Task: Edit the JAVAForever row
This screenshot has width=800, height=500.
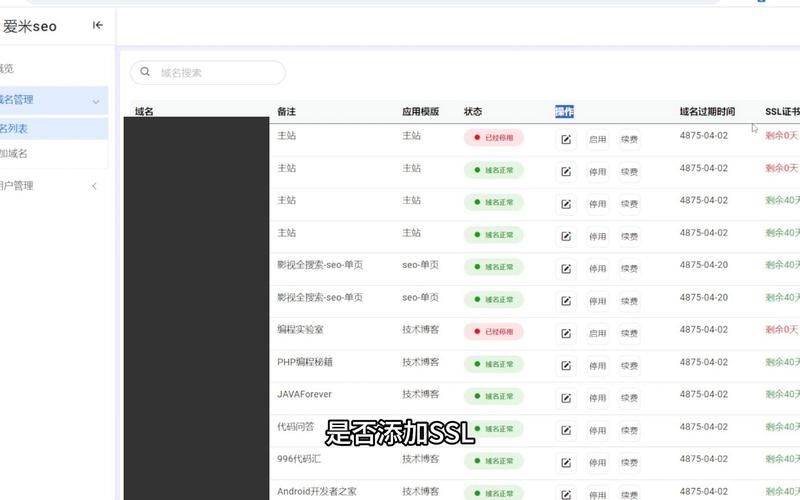Action: [566, 398]
